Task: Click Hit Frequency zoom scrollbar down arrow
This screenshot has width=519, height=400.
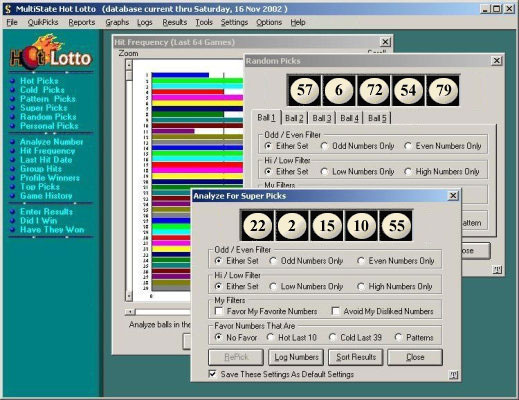Action: pos(129,296)
